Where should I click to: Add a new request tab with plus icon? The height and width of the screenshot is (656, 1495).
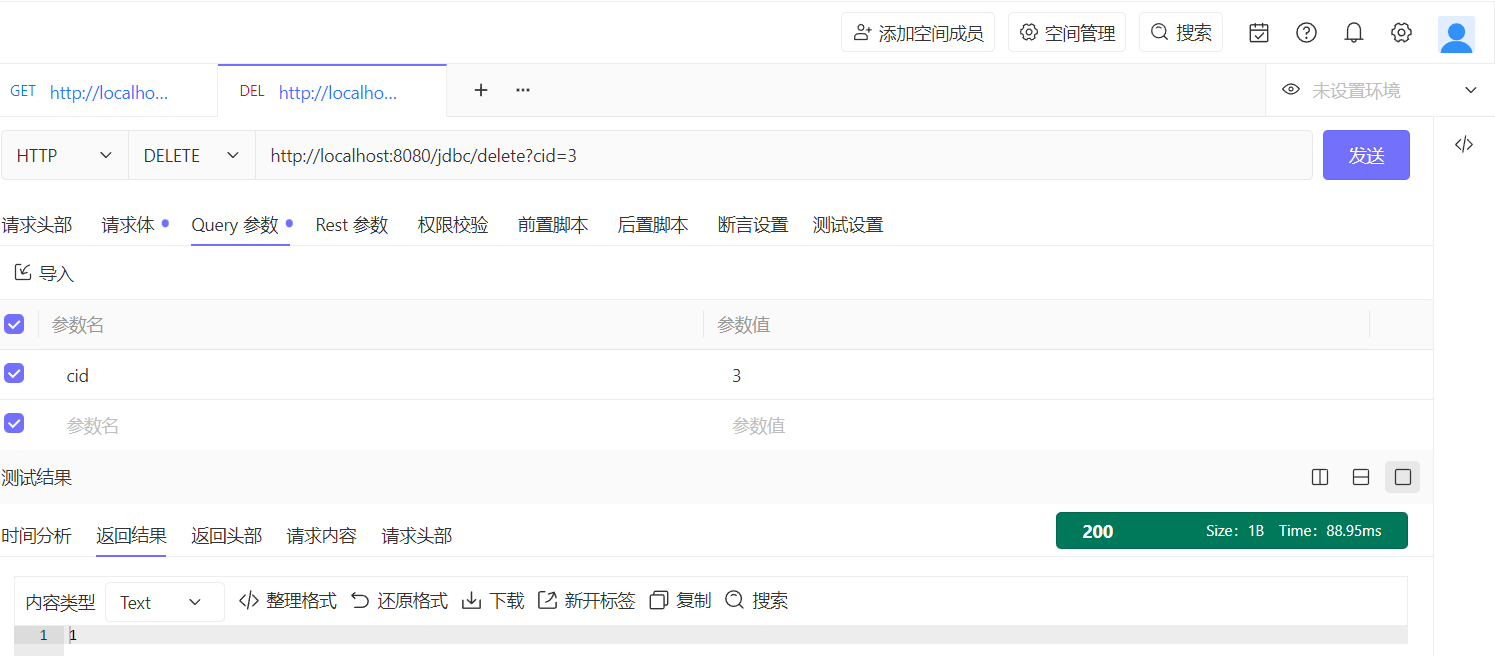481,90
